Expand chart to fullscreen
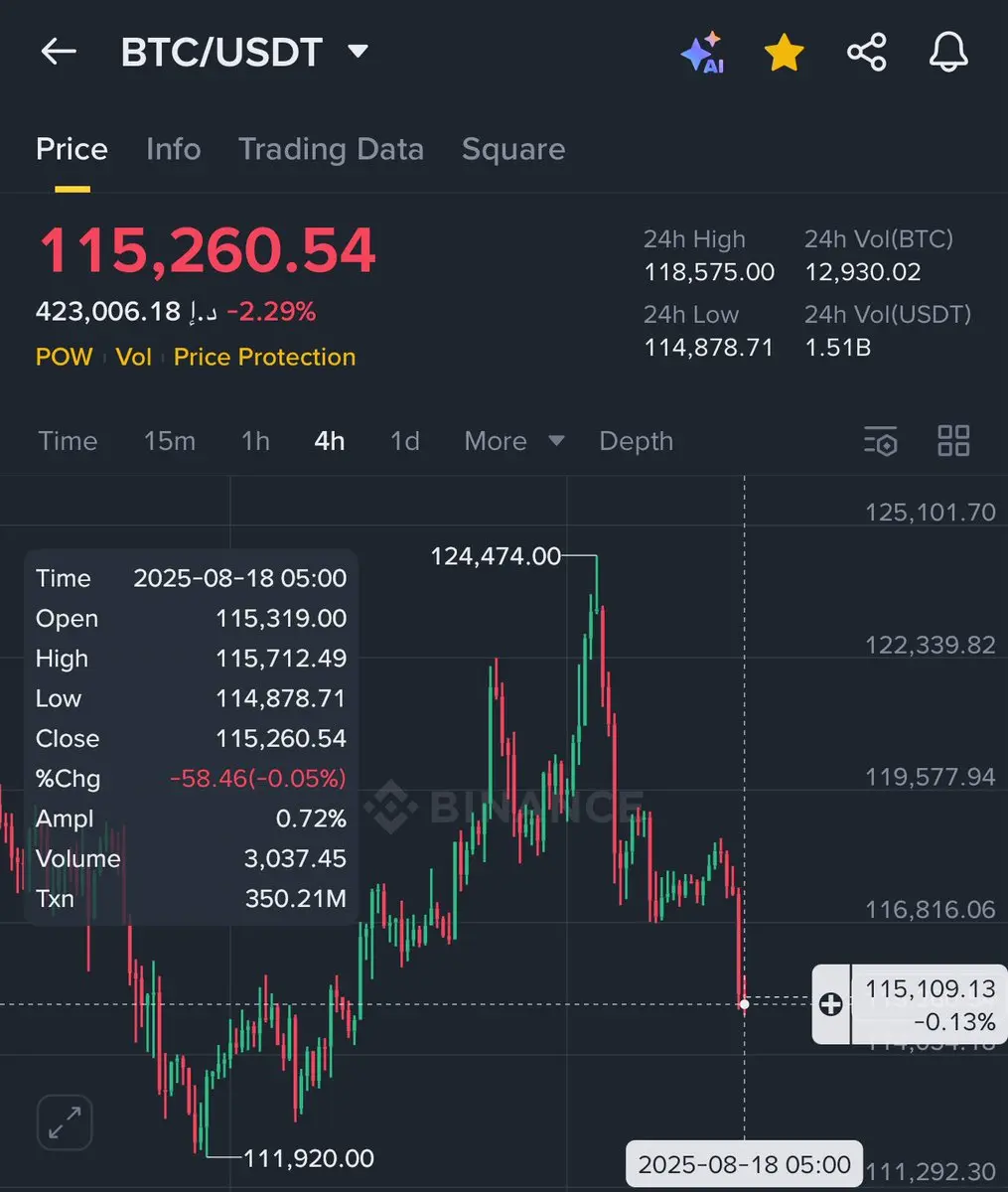 [x=66, y=1123]
